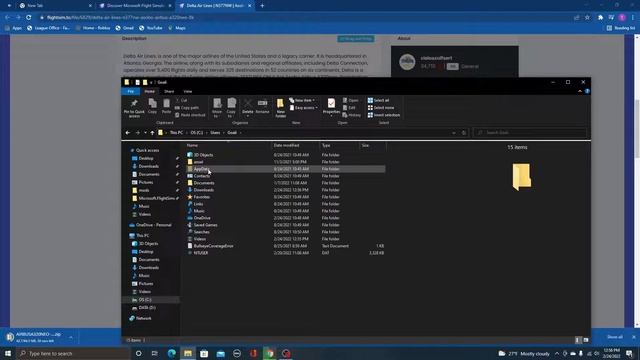Click the Paste icon in Clipboard group

(x=166, y=106)
